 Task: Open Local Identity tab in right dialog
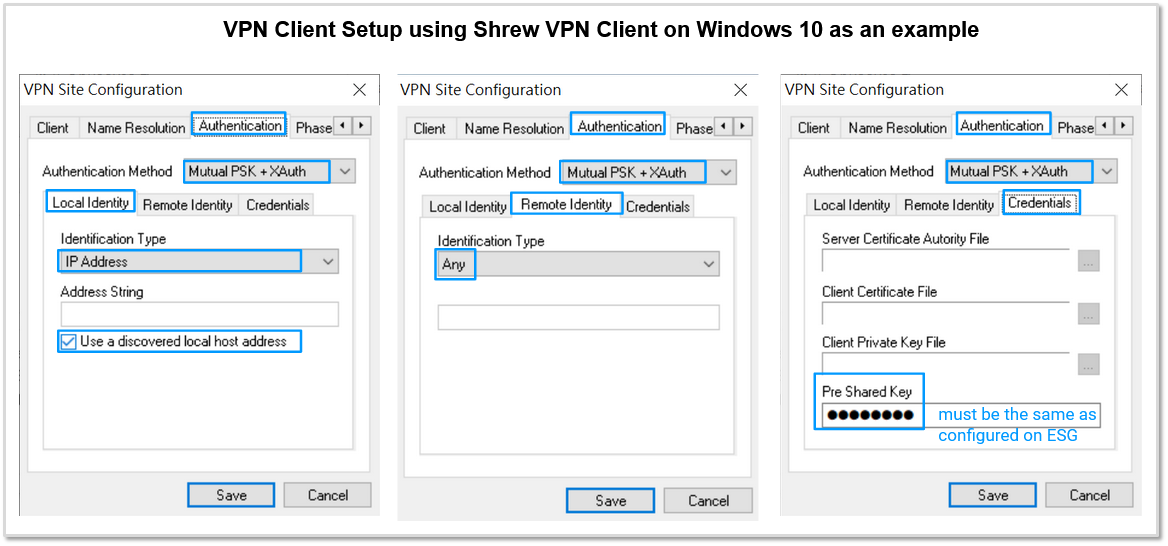(851, 205)
